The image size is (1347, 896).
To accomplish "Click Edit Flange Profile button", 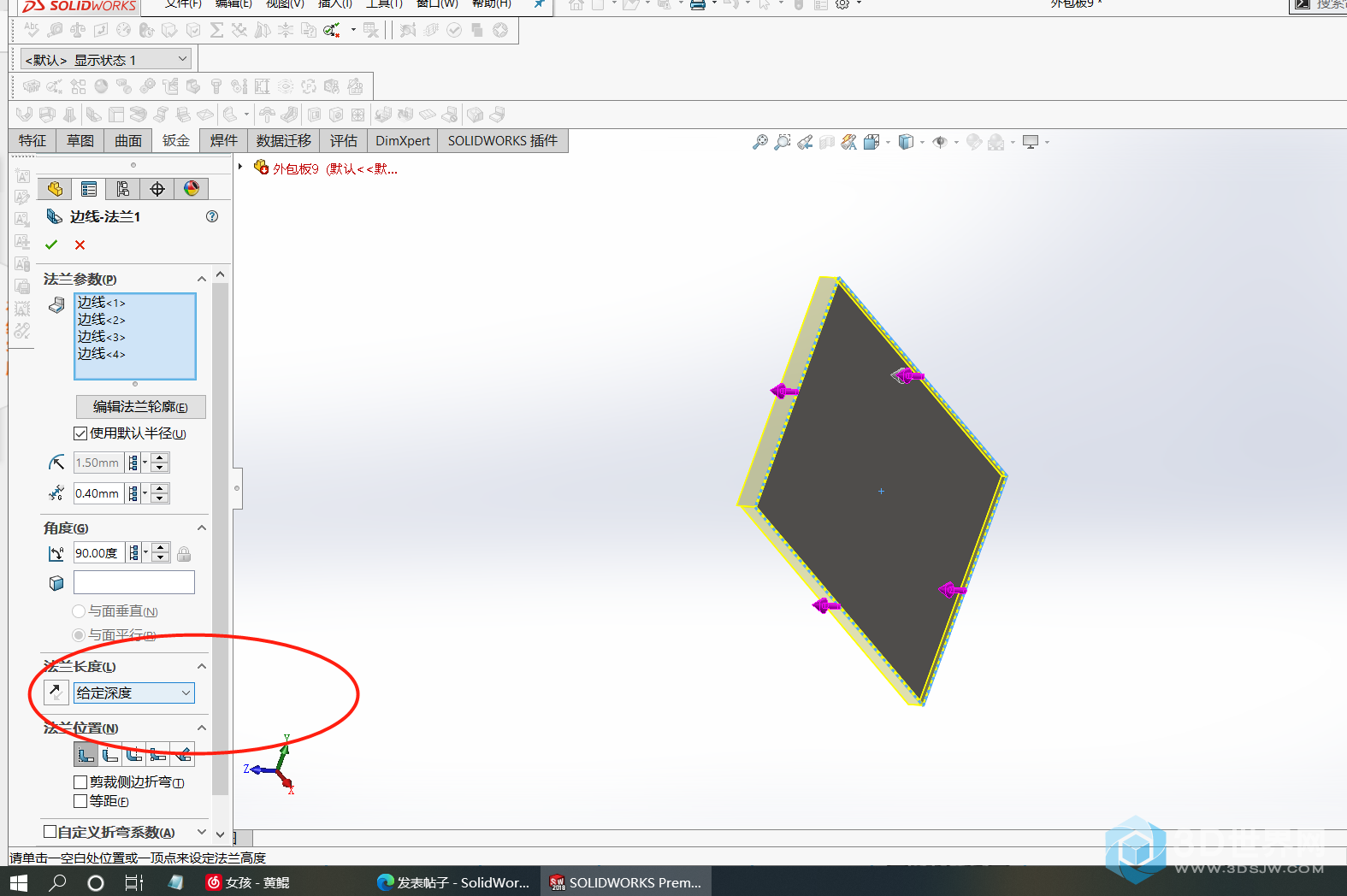I will [x=140, y=406].
